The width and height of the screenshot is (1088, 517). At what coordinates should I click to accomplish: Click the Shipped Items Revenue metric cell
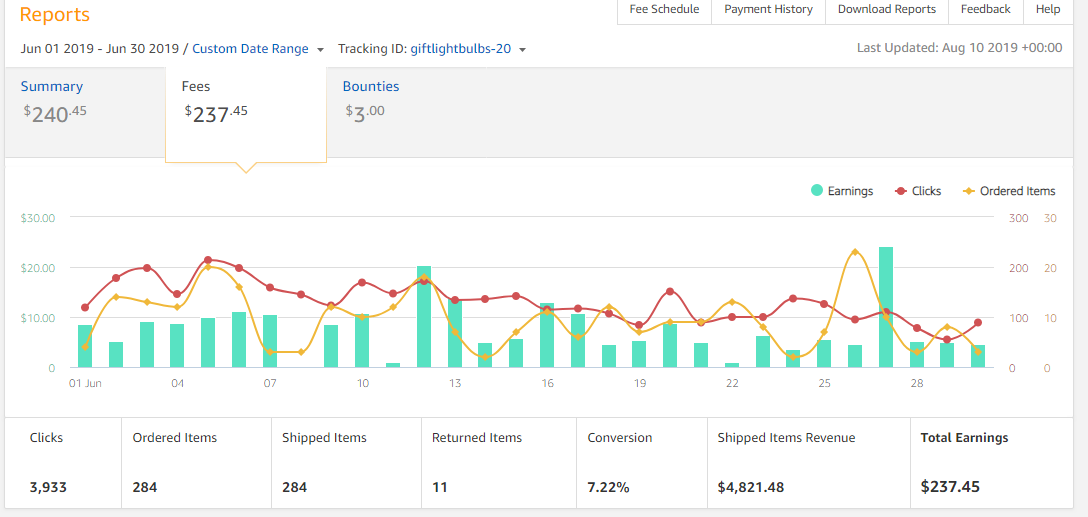[x=806, y=462]
